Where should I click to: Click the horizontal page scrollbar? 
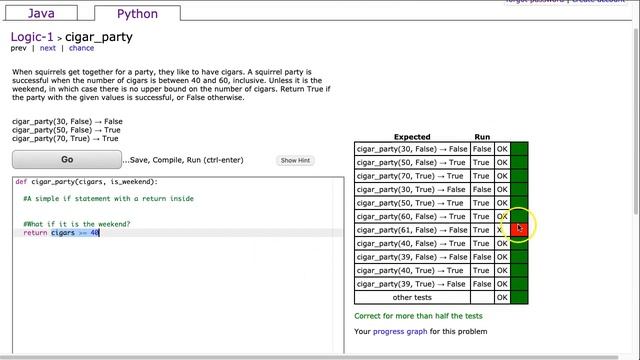310,357
